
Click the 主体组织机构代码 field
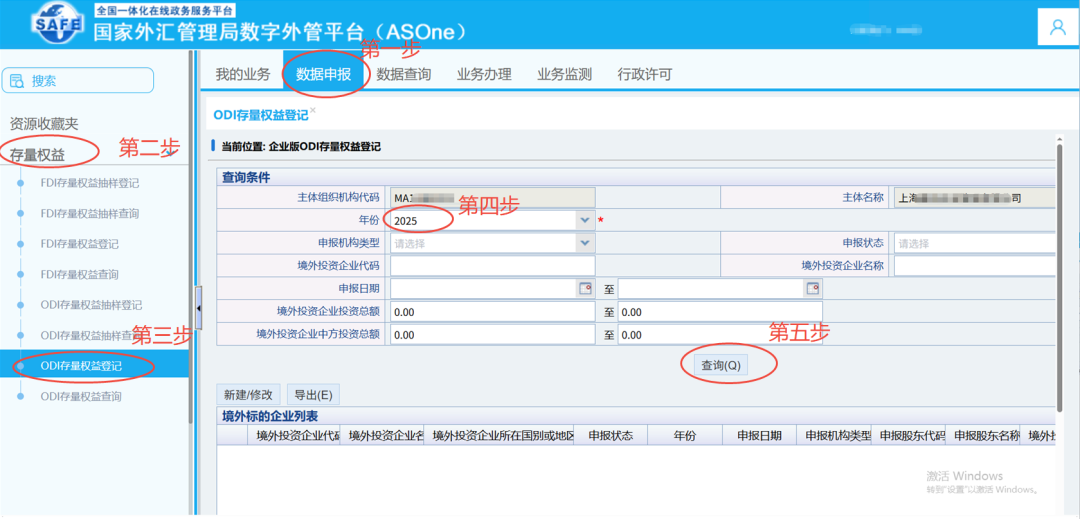[x=492, y=198]
